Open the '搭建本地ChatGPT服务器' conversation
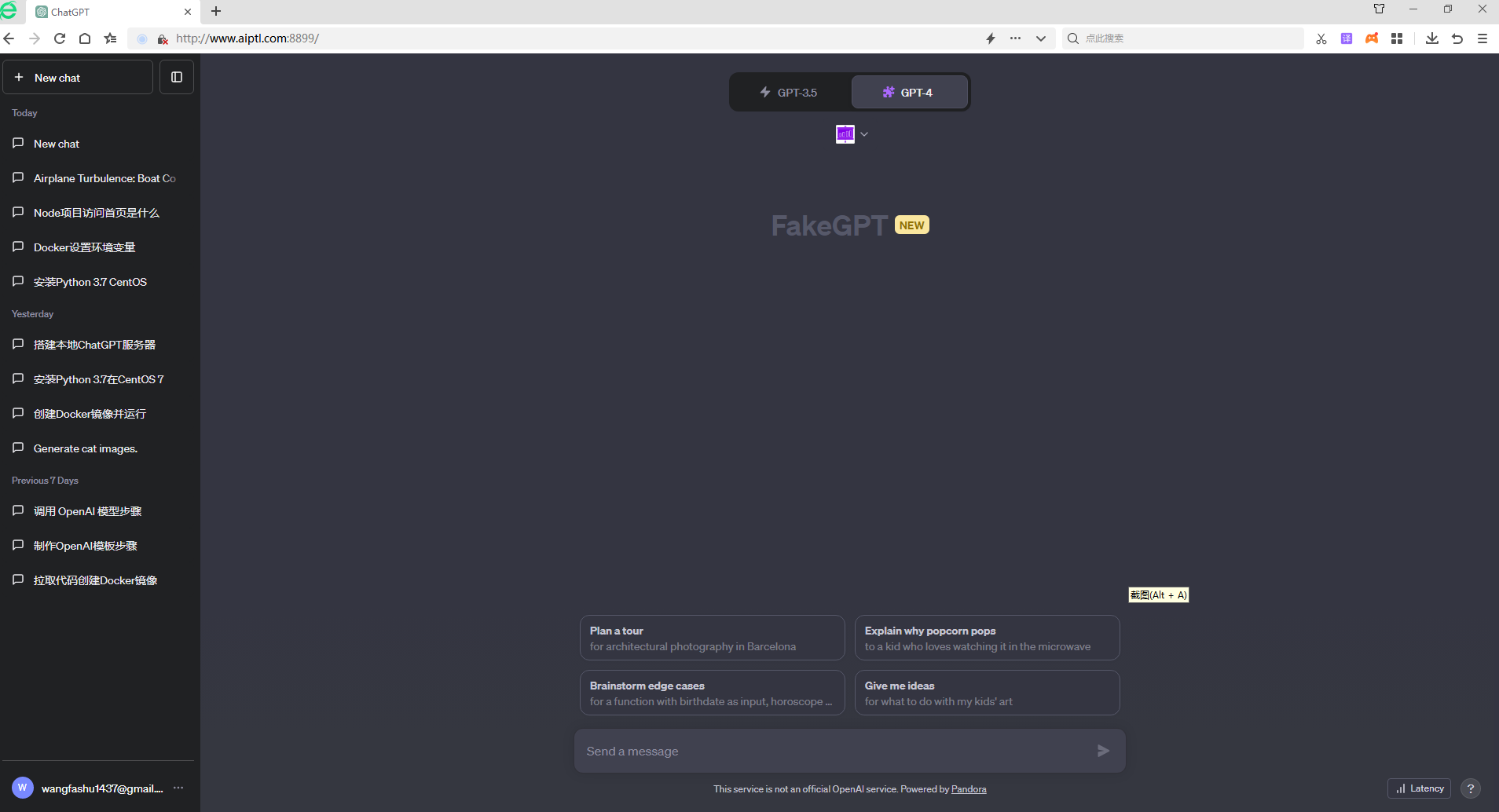The height and width of the screenshot is (812, 1499). pos(100,345)
